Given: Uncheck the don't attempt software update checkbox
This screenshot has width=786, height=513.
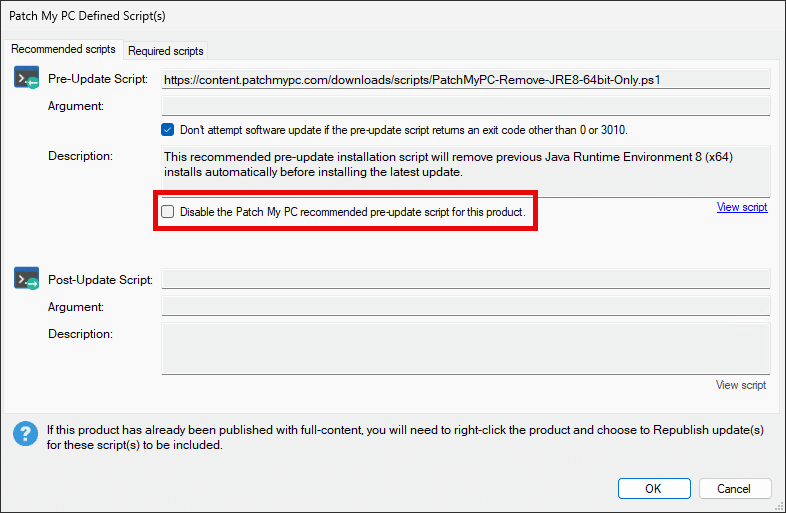Looking at the screenshot, I should 168,129.
